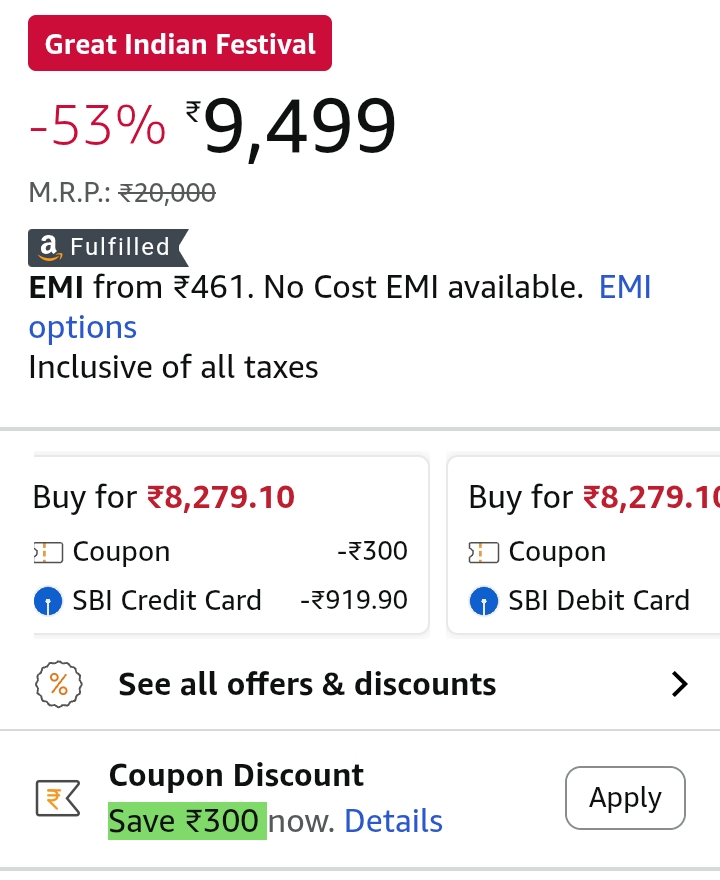Open See all offers & discounts
720x880 pixels.
click(307, 684)
